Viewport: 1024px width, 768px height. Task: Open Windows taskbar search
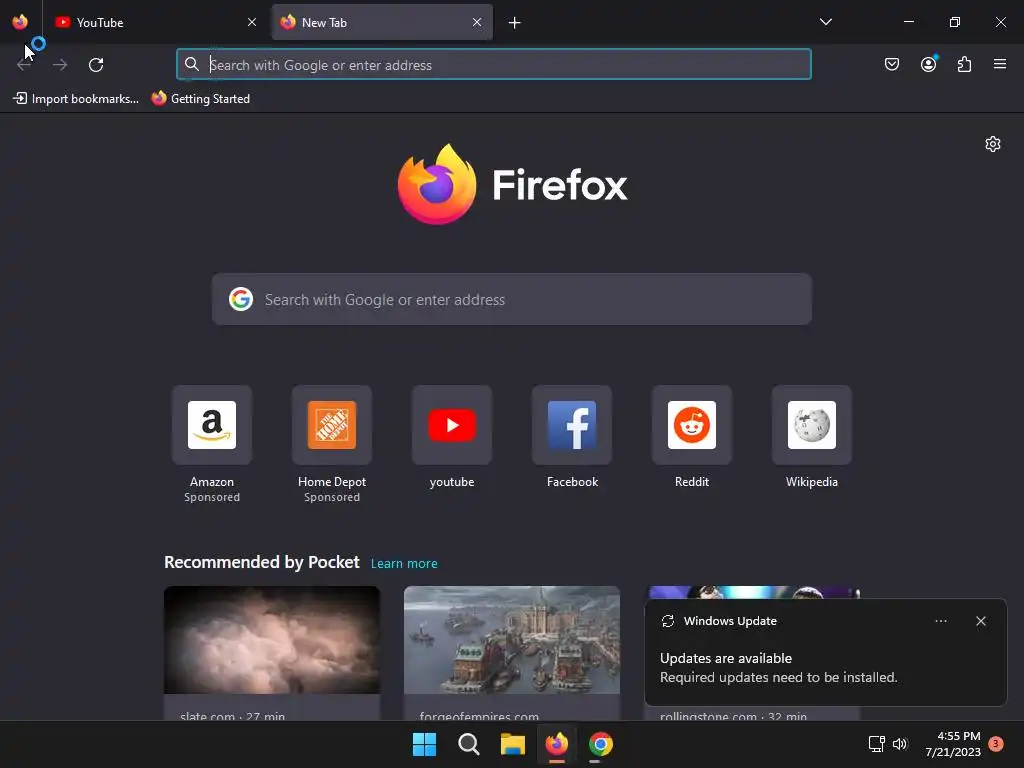pyautogui.click(x=469, y=744)
